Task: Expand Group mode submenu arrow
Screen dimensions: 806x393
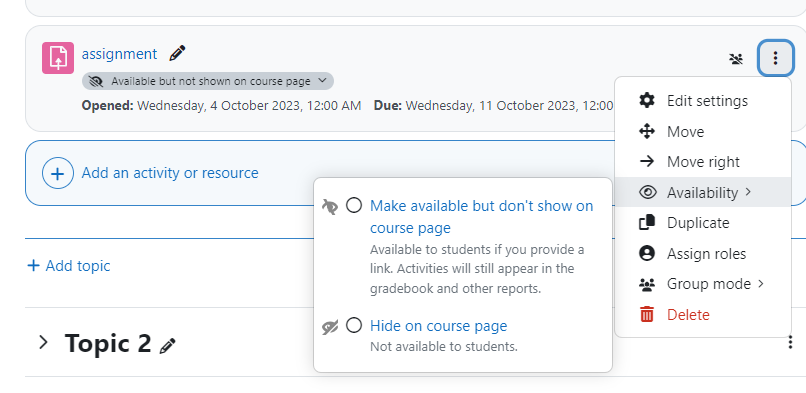Action: coord(761,284)
